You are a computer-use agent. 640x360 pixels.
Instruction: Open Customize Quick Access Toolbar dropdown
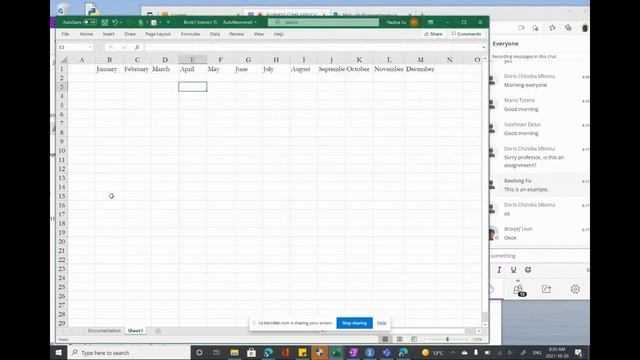[x=168, y=22]
